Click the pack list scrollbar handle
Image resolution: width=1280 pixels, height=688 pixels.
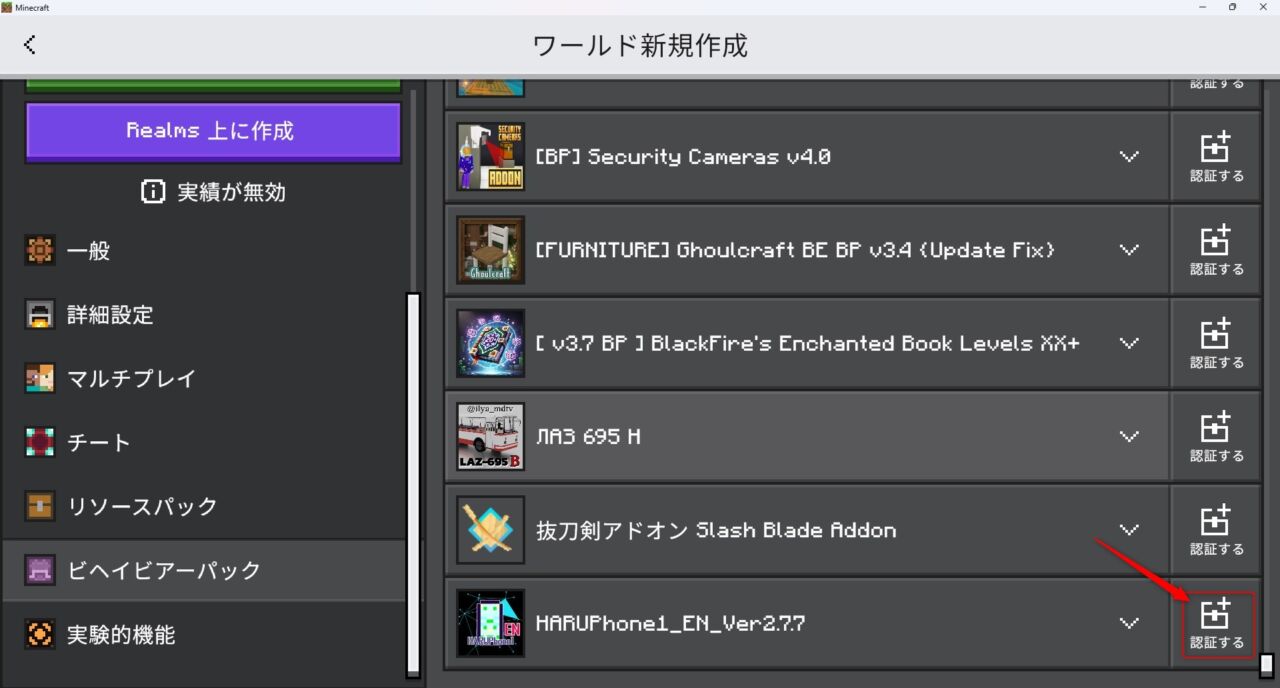click(1266, 665)
